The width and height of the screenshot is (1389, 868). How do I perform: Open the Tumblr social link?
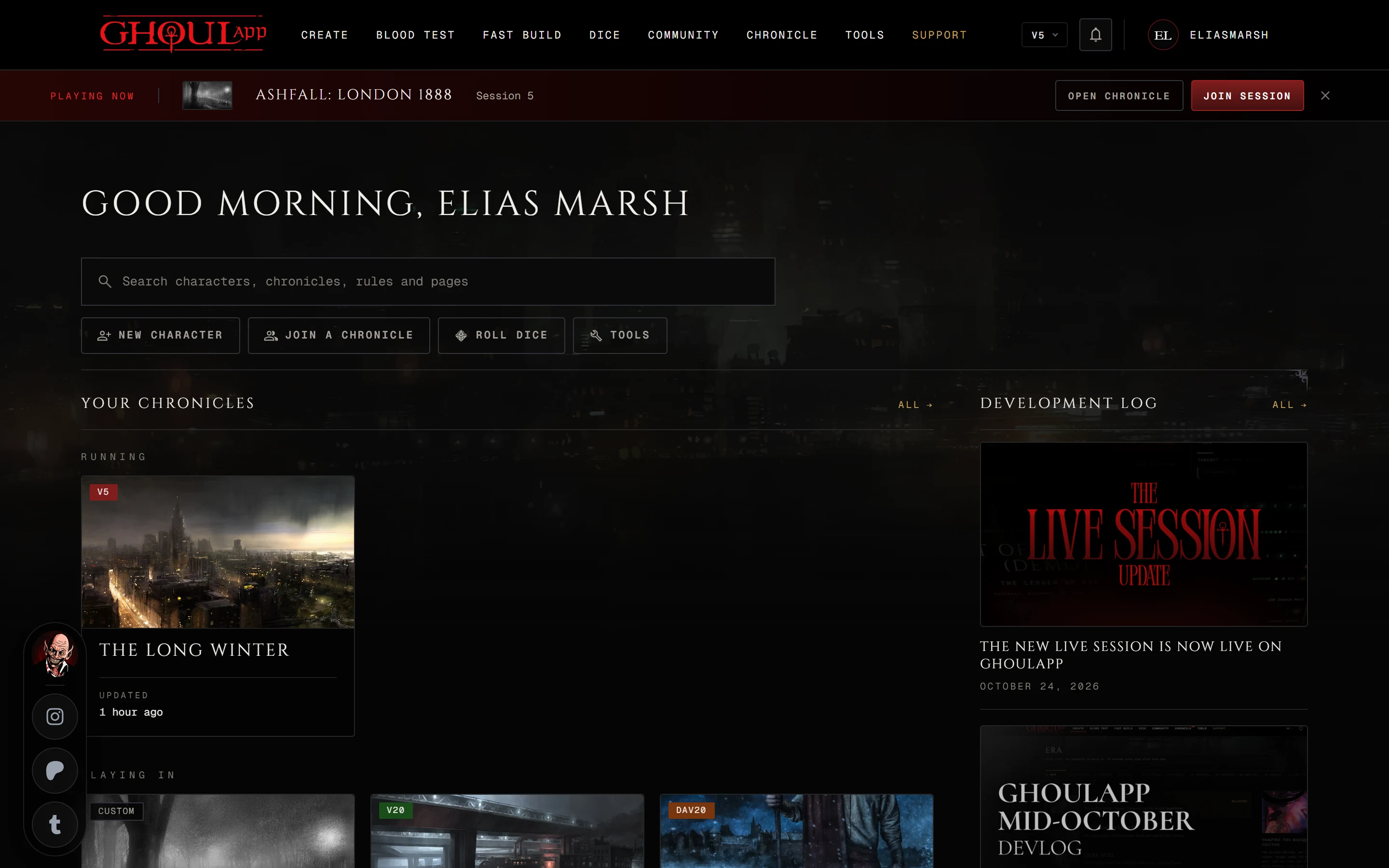pos(55,825)
